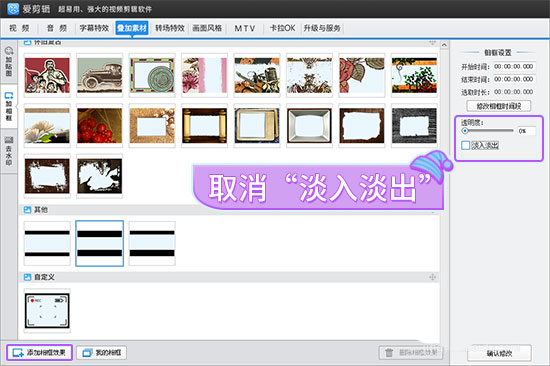550x366 pixels.
Task: Collapse the 自定义 section via its right-side icon
Action: 432,277
